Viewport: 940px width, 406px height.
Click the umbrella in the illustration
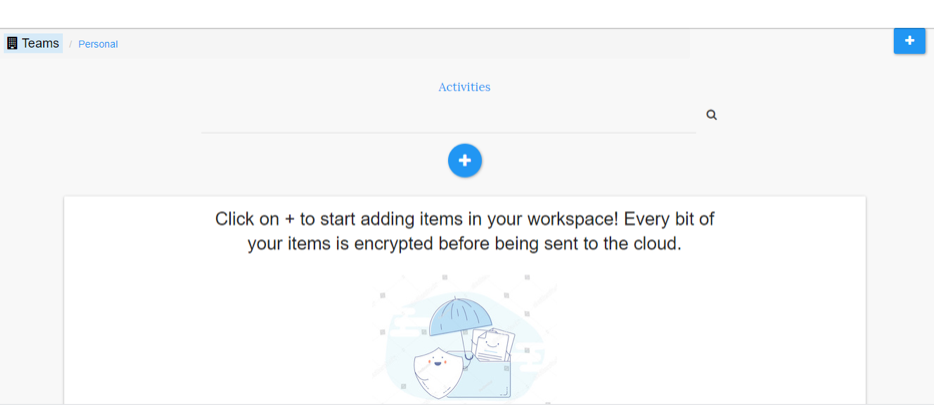point(460,318)
